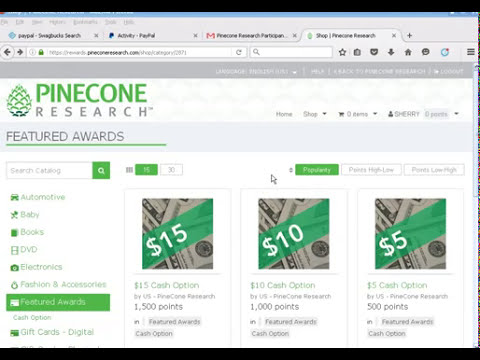Open a new tab with plus button
480x360 pixels.
(x=410, y=35)
